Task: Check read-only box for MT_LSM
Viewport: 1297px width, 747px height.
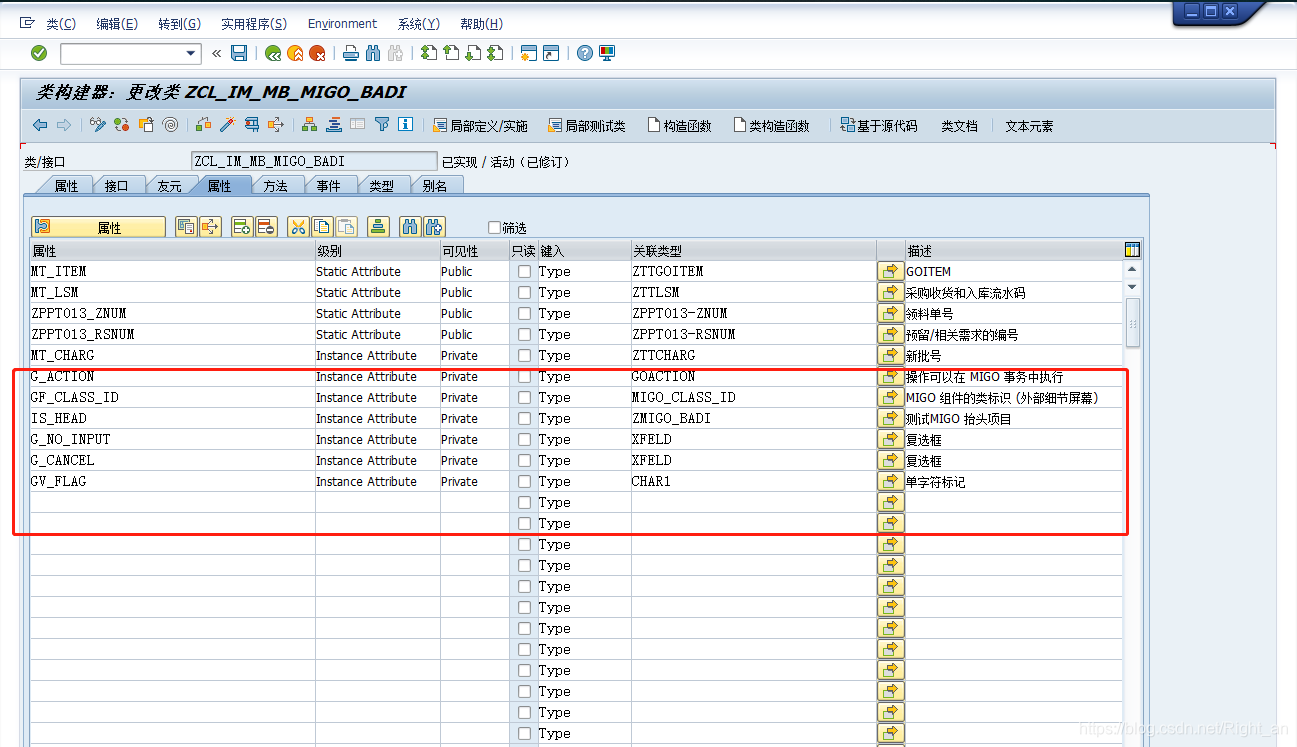Action: point(524,292)
